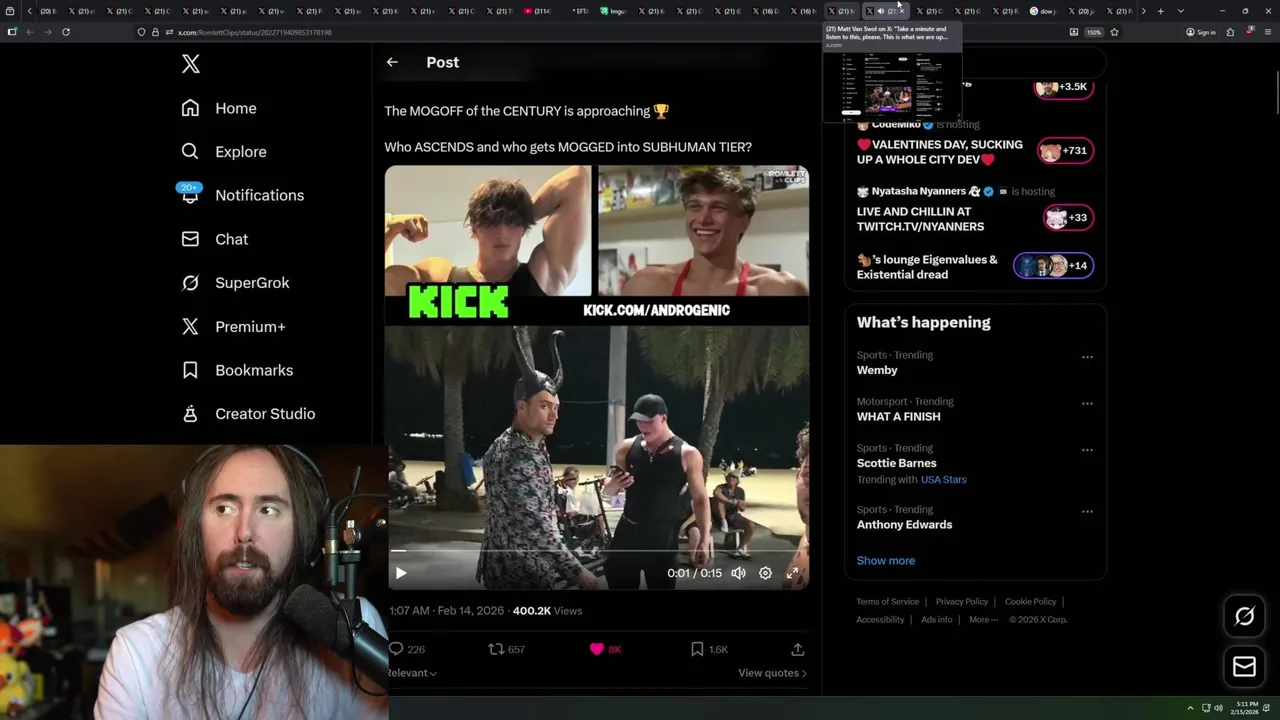
Task: Unlike the post via the 8K heart
Action: point(597,649)
